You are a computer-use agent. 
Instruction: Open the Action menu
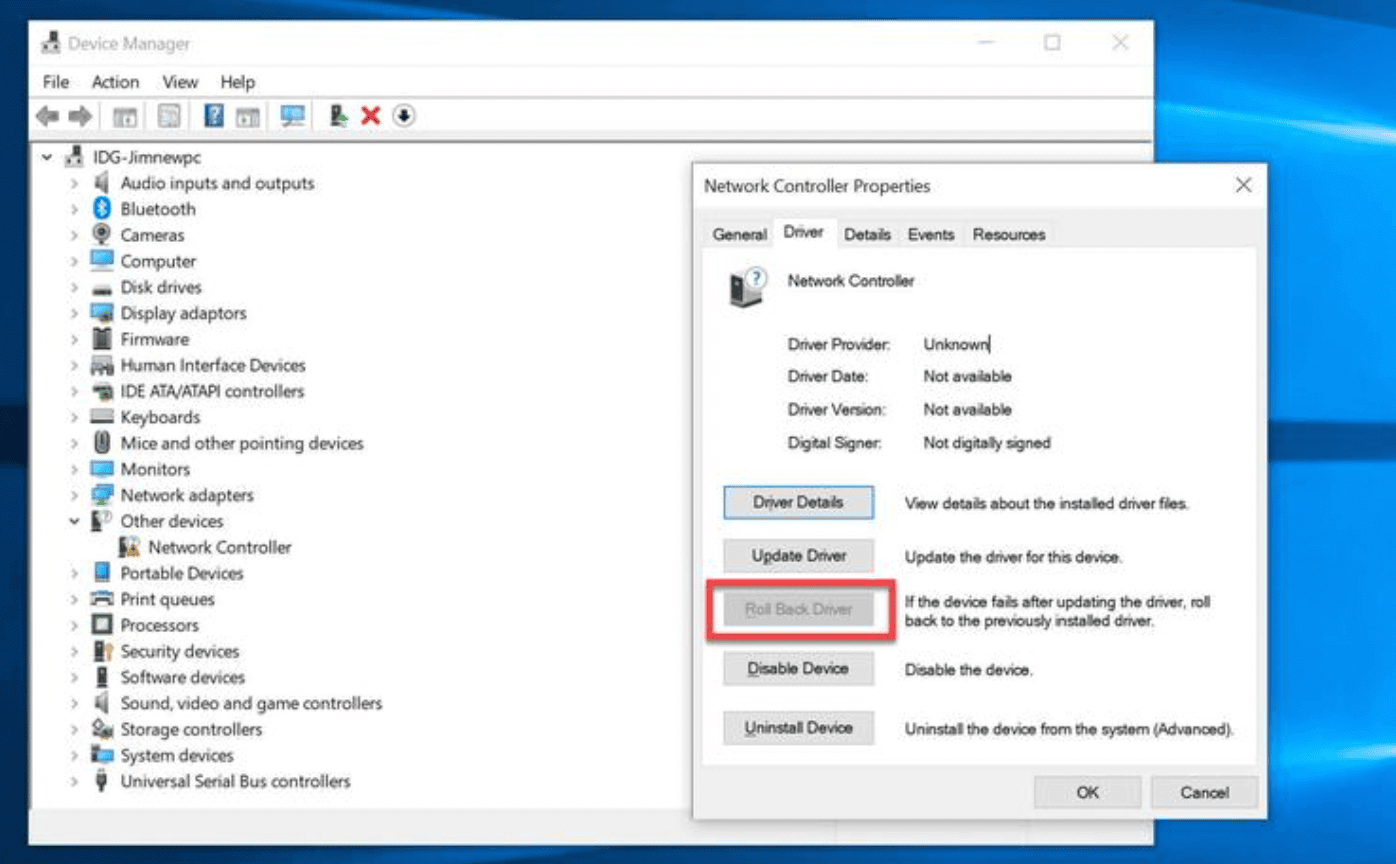tap(115, 82)
